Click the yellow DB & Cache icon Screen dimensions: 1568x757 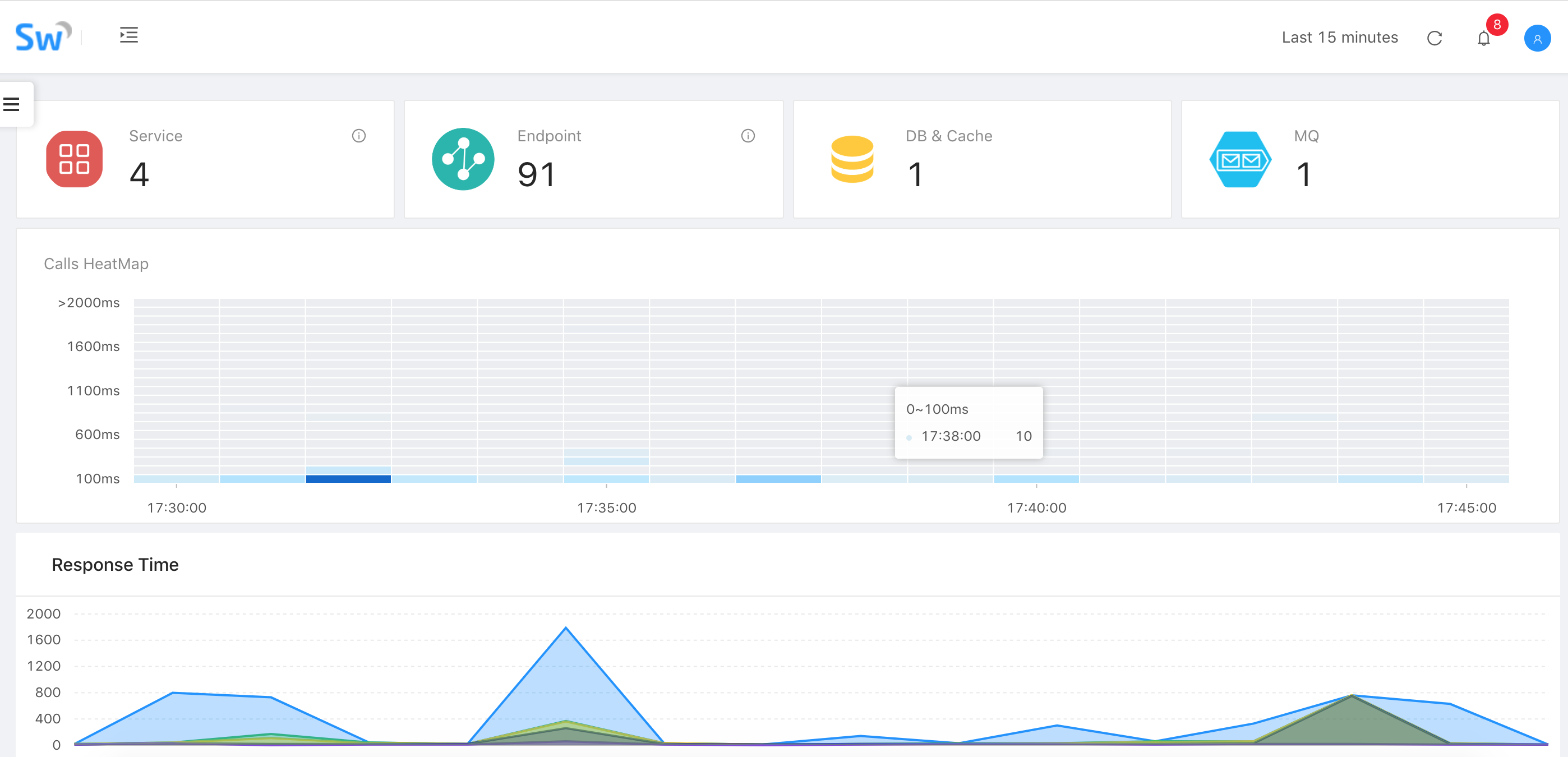coord(851,159)
